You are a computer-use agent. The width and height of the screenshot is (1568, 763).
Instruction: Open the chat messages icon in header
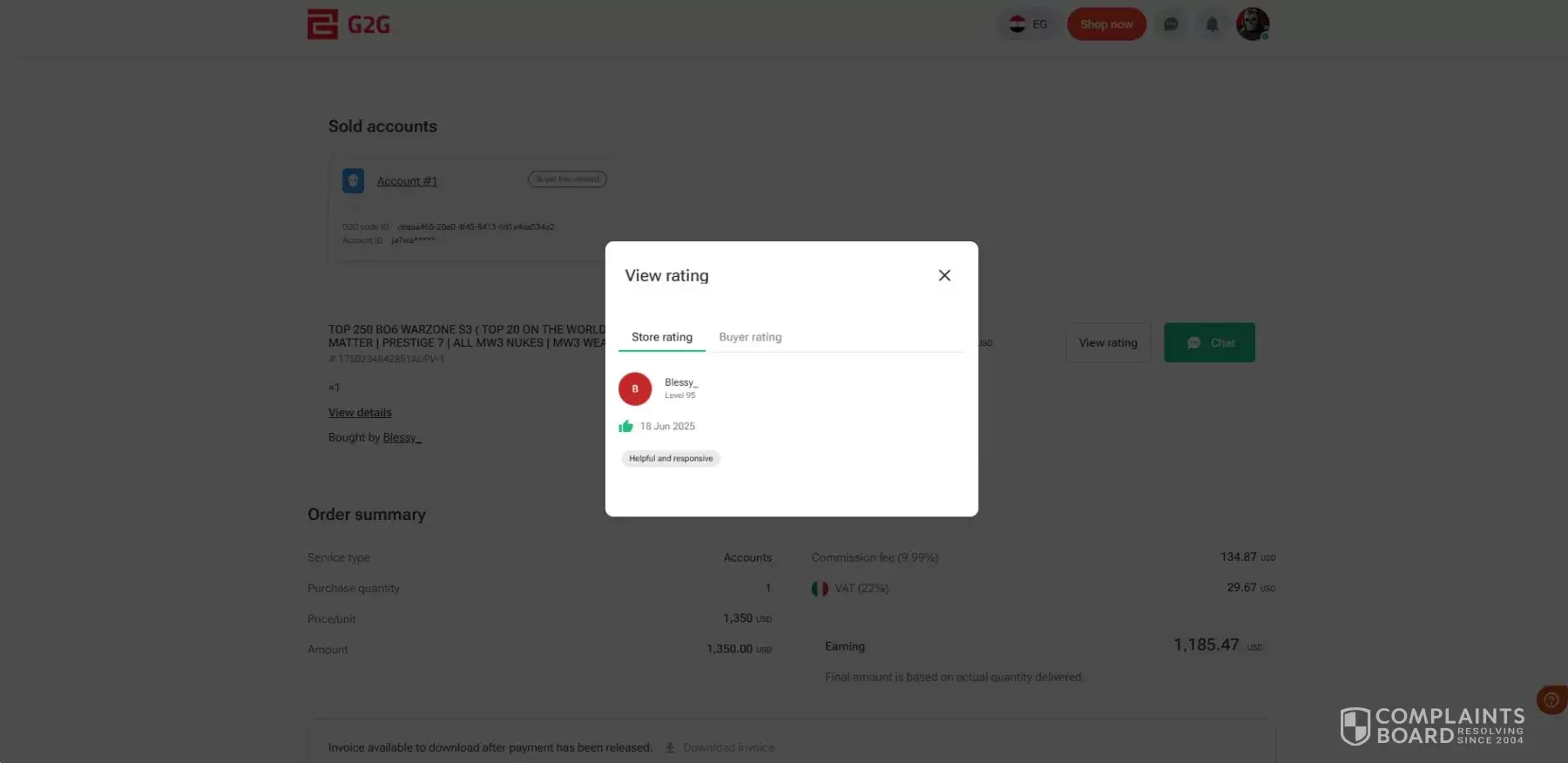pos(1171,24)
